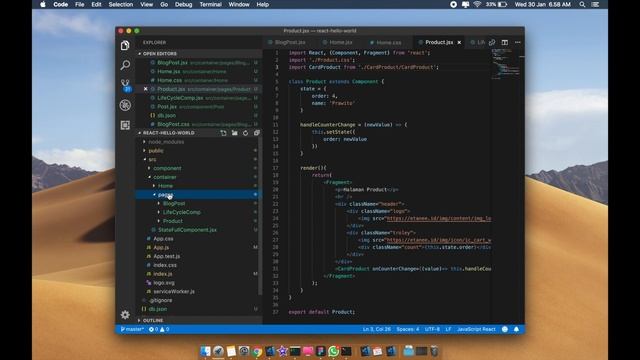Expand the Outline section
Image resolution: width=640 pixels, height=360 pixels.
click(x=153, y=320)
